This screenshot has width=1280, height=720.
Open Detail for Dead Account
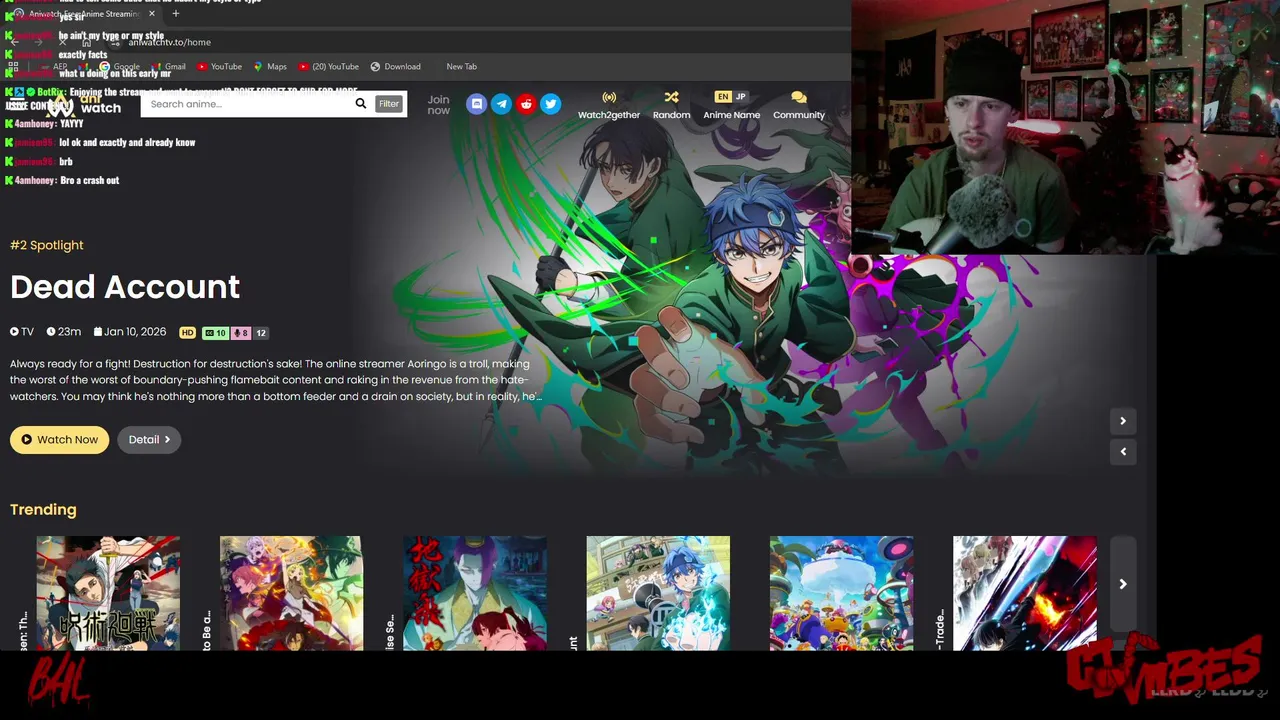(149, 440)
